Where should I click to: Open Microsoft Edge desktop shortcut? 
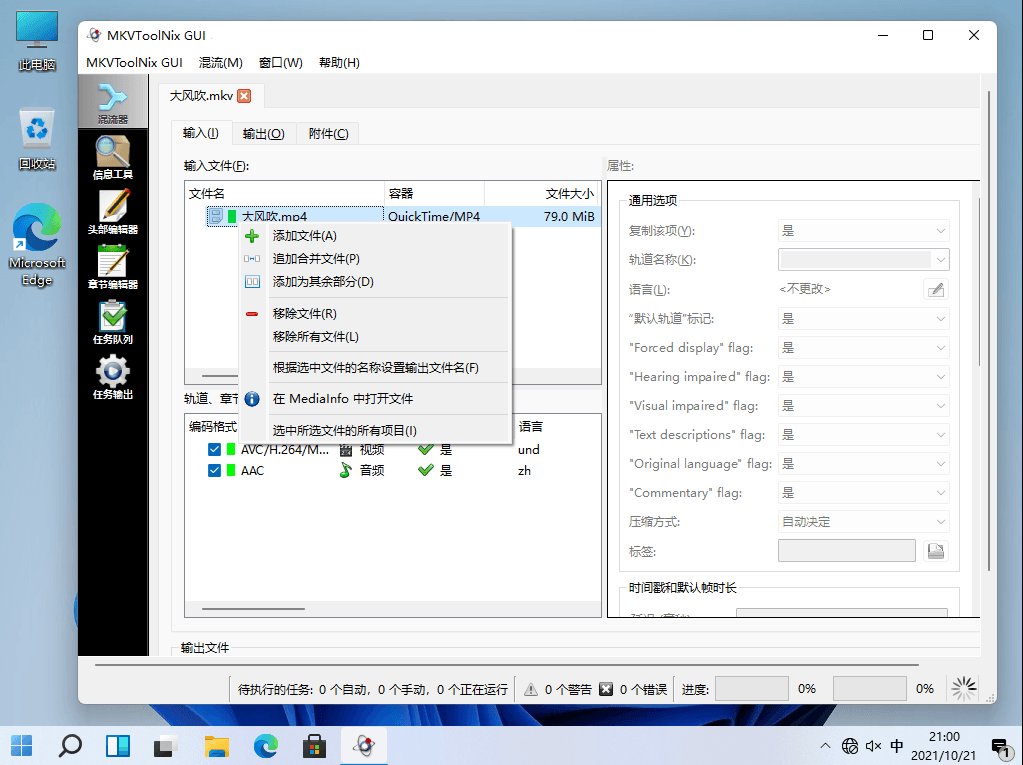(x=37, y=245)
